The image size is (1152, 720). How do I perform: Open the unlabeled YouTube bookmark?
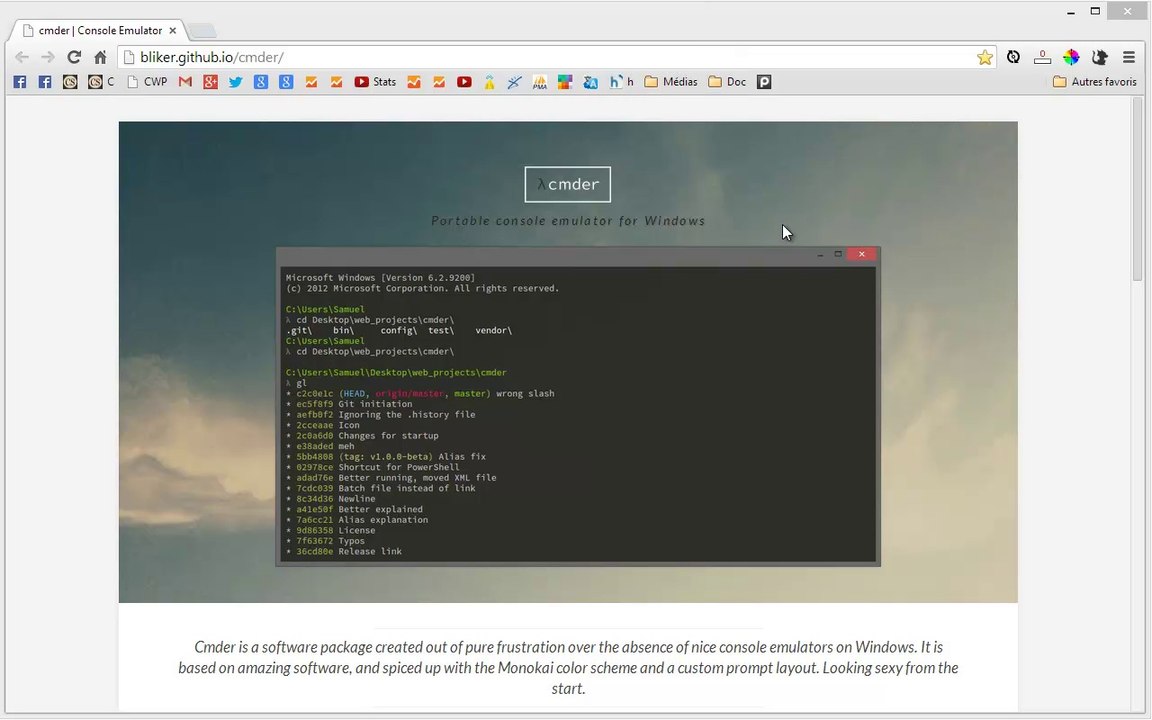(464, 82)
